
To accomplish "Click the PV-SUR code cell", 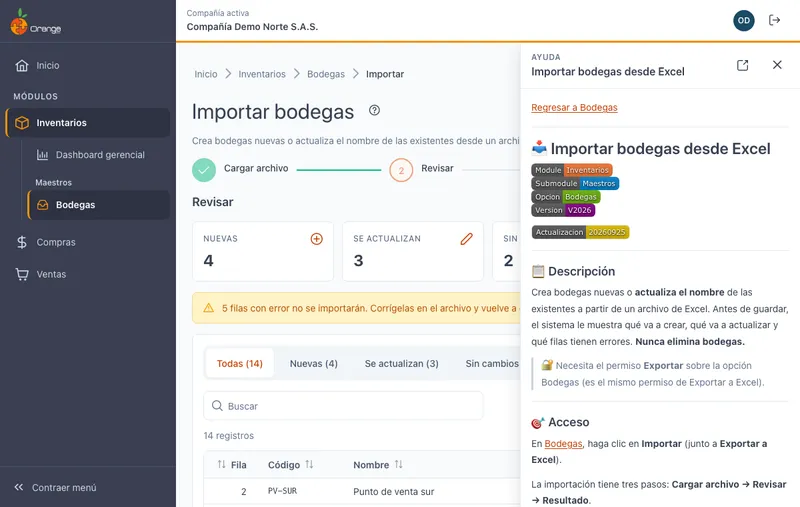I will 282,491.
